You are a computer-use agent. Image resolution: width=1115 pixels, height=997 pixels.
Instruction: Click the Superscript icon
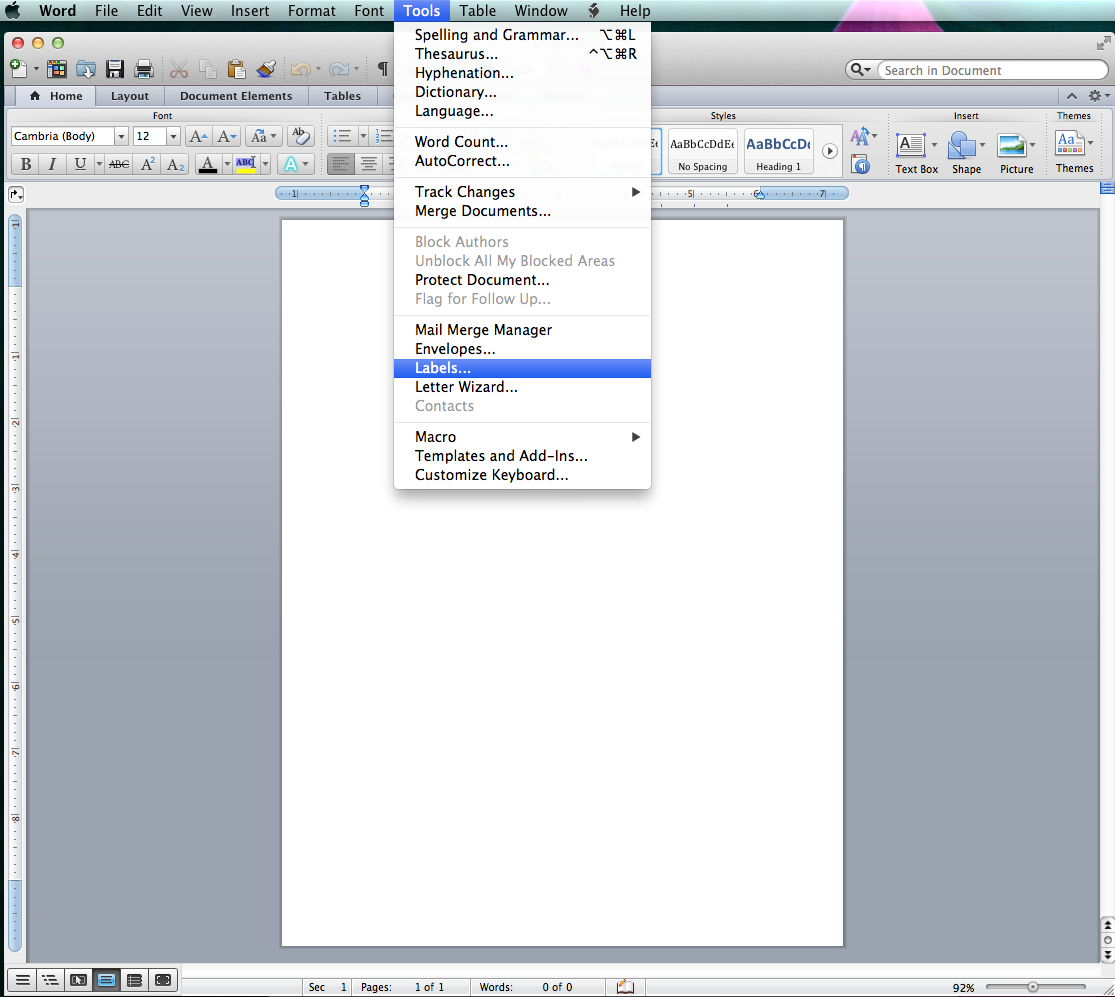148,164
